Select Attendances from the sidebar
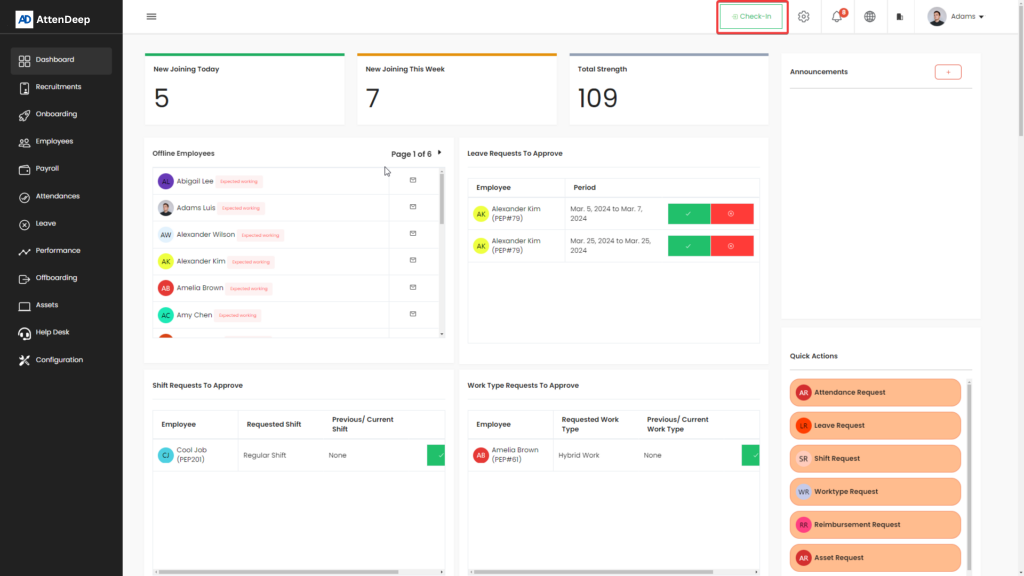 point(57,196)
